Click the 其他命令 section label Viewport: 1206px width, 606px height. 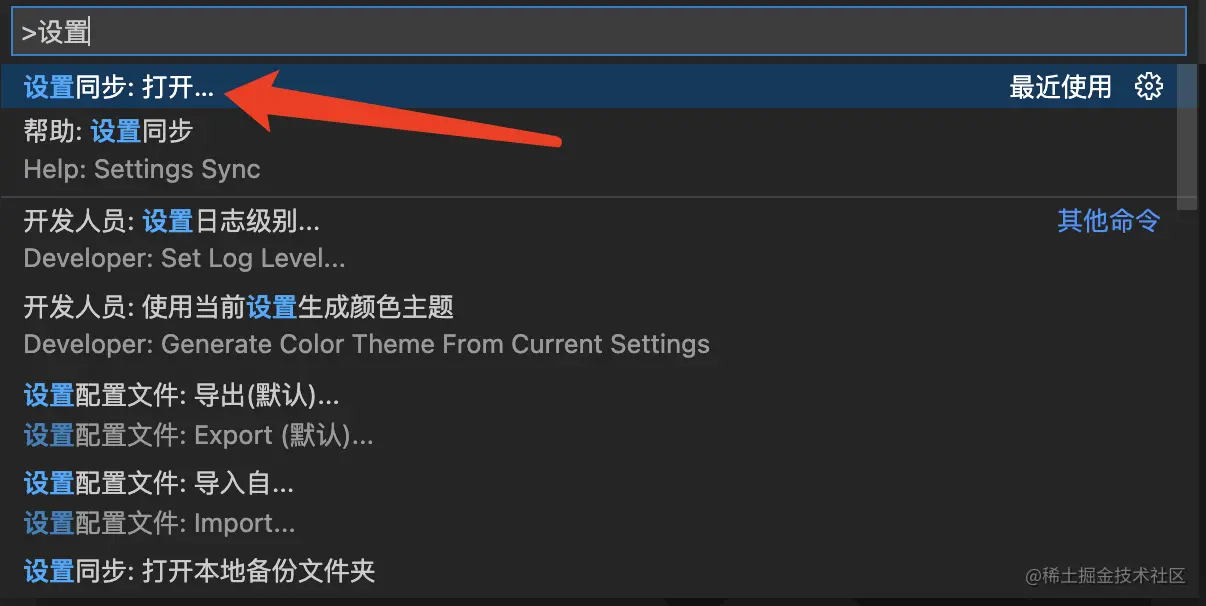pyautogui.click(x=1109, y=220)
